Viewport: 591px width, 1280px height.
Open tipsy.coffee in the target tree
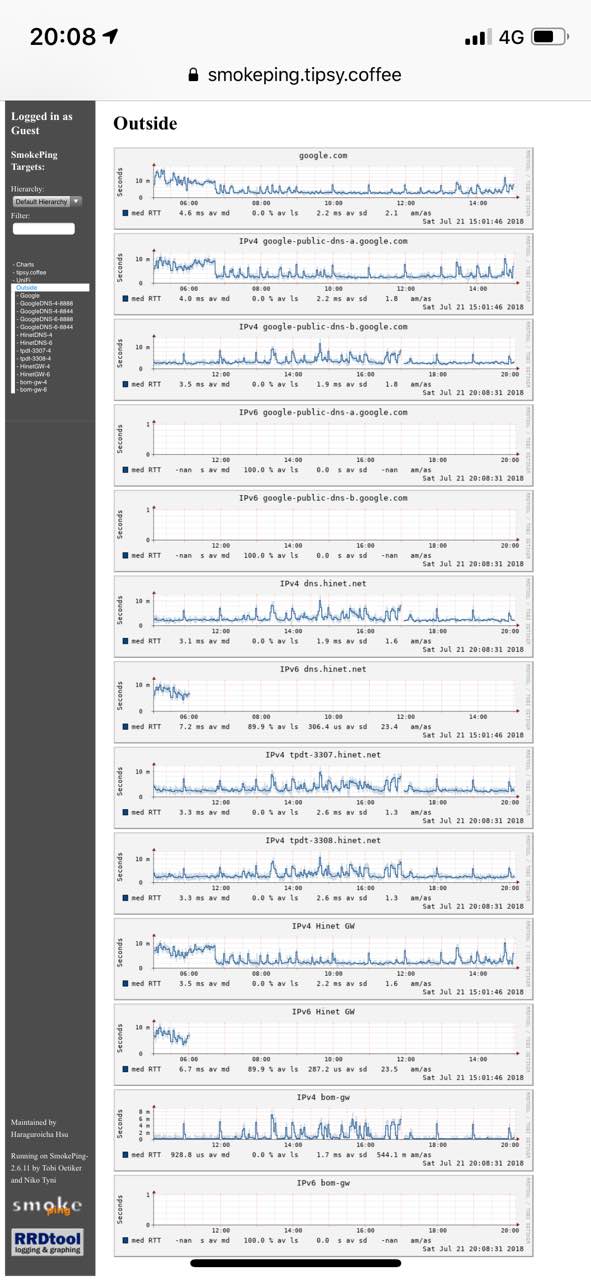pos(30,272)
